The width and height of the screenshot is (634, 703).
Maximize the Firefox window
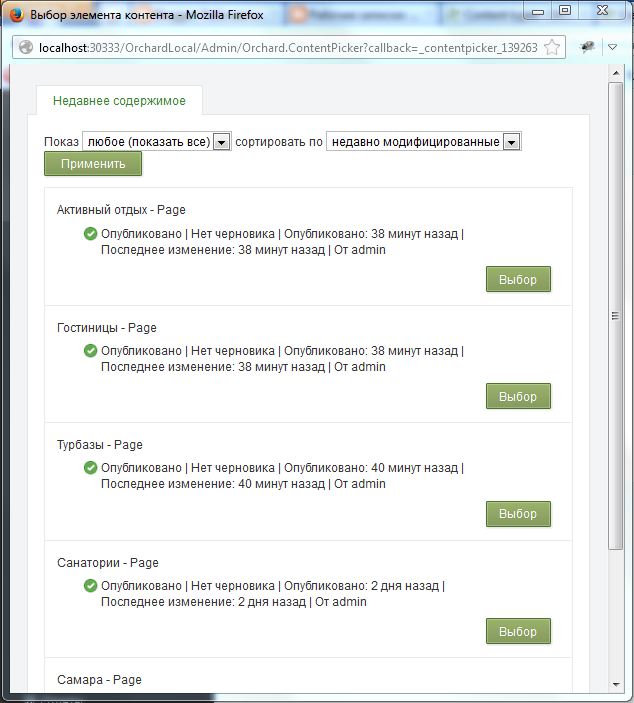pyautogui.click(x=565, y=10)
